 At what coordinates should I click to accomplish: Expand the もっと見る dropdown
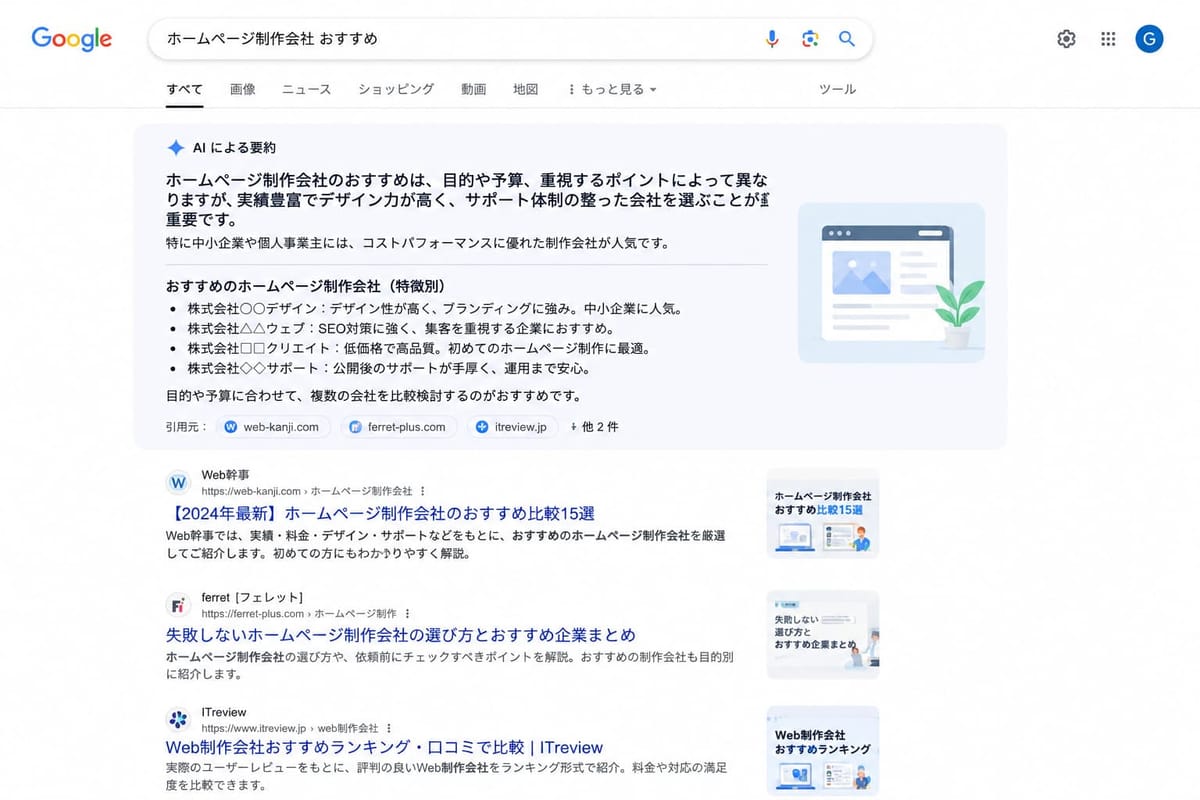pyautogui.click(x=612, y=89)
